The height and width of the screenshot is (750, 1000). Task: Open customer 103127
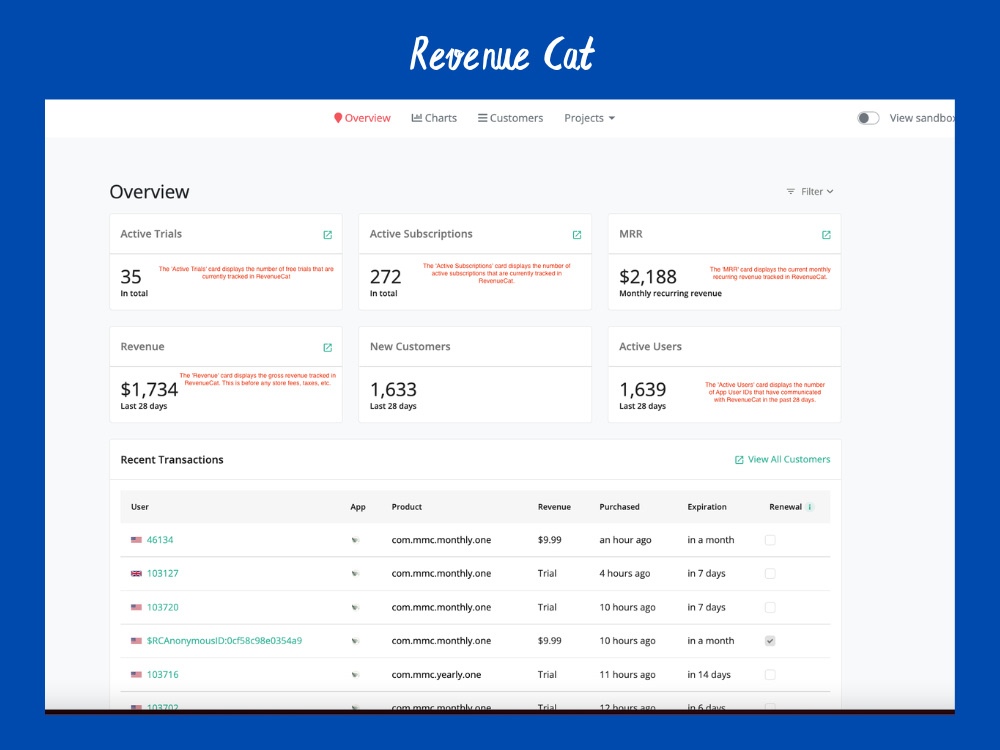(163, 573)
